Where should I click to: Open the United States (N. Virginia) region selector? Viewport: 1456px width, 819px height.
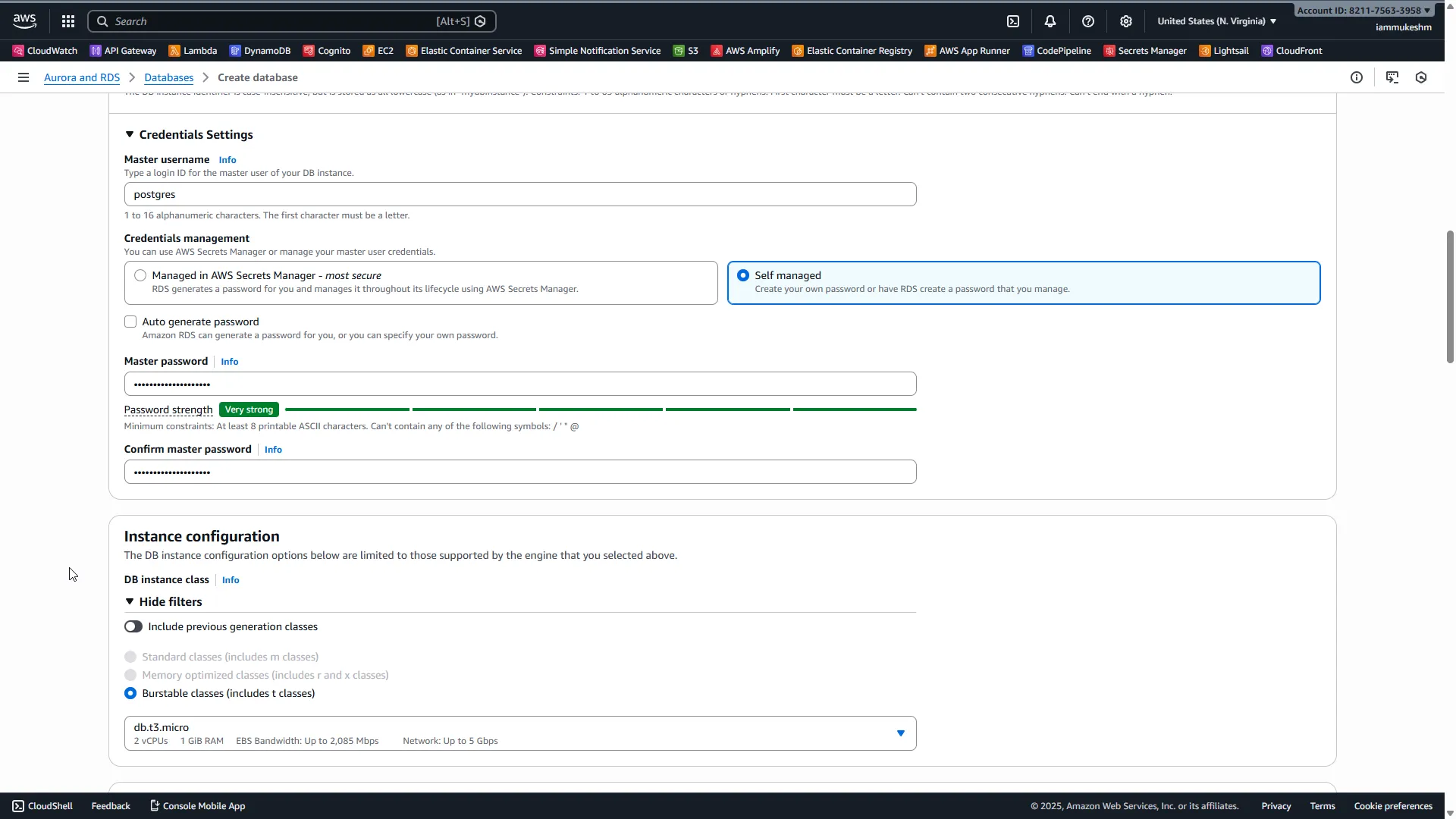click(x=1215, y=20)
